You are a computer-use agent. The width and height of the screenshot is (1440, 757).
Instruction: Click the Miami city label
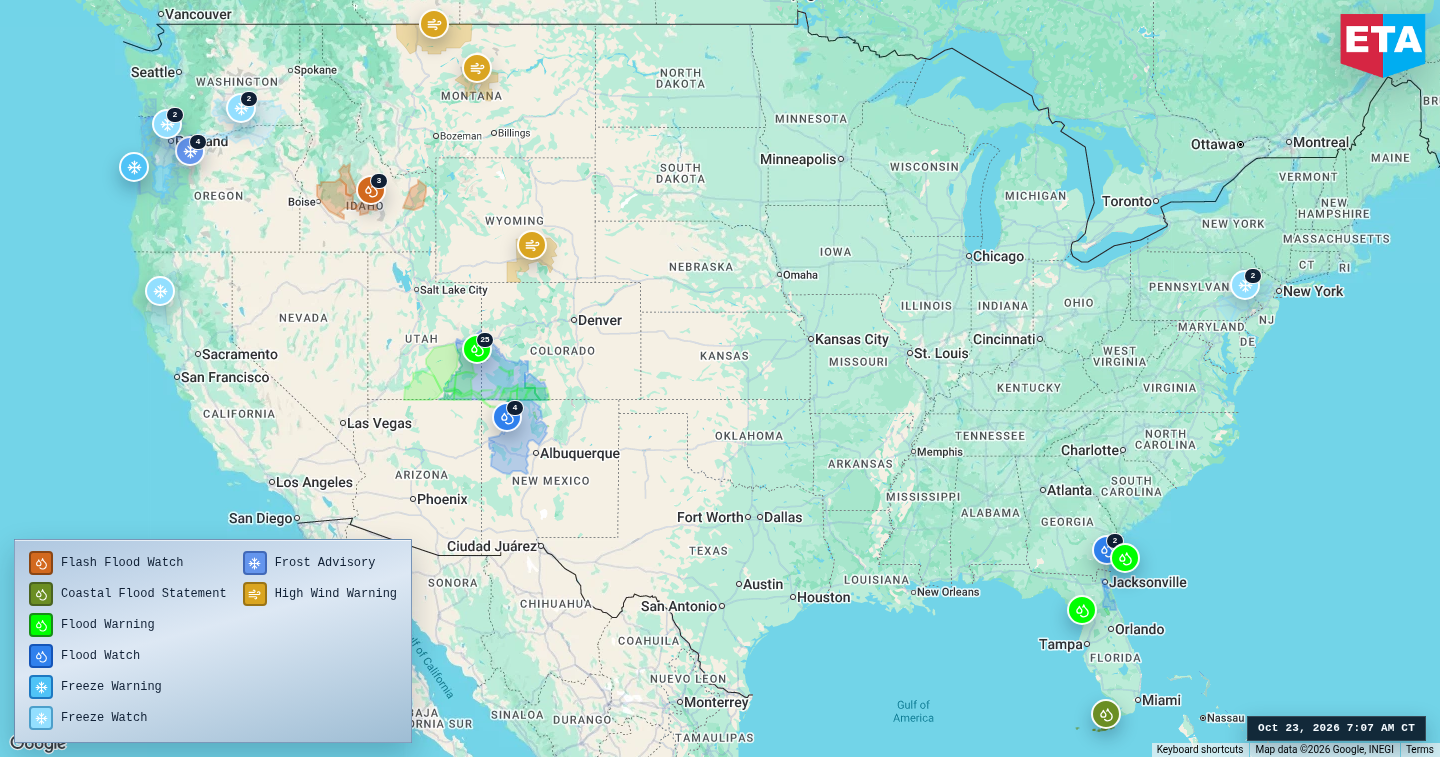pyautogui.click(x=1161, y=701)
